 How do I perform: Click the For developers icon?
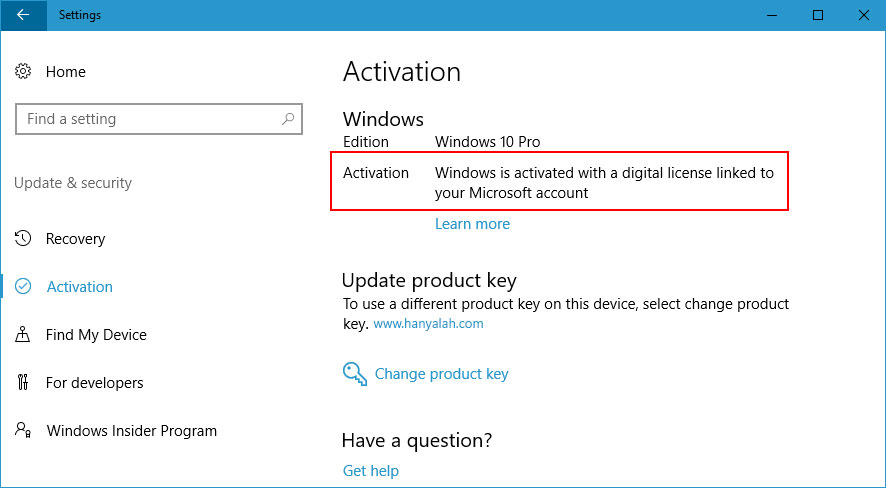(23, 383)
